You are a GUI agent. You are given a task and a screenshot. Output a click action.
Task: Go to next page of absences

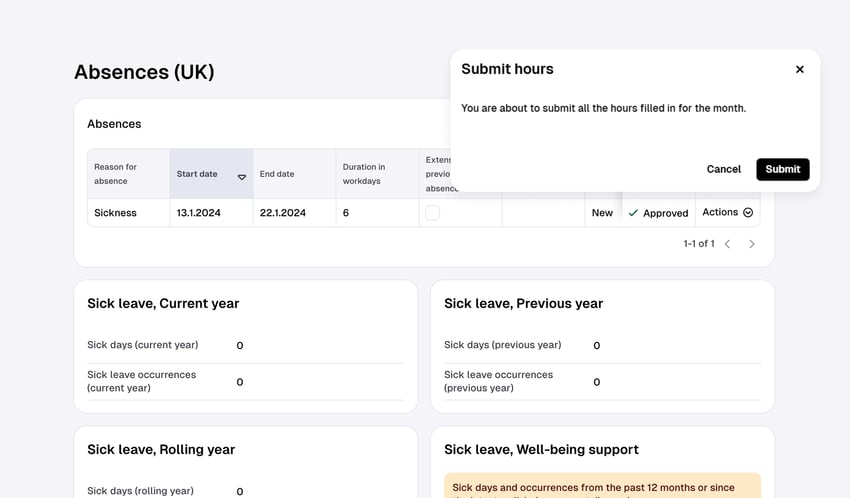click(x=752, y=244)
